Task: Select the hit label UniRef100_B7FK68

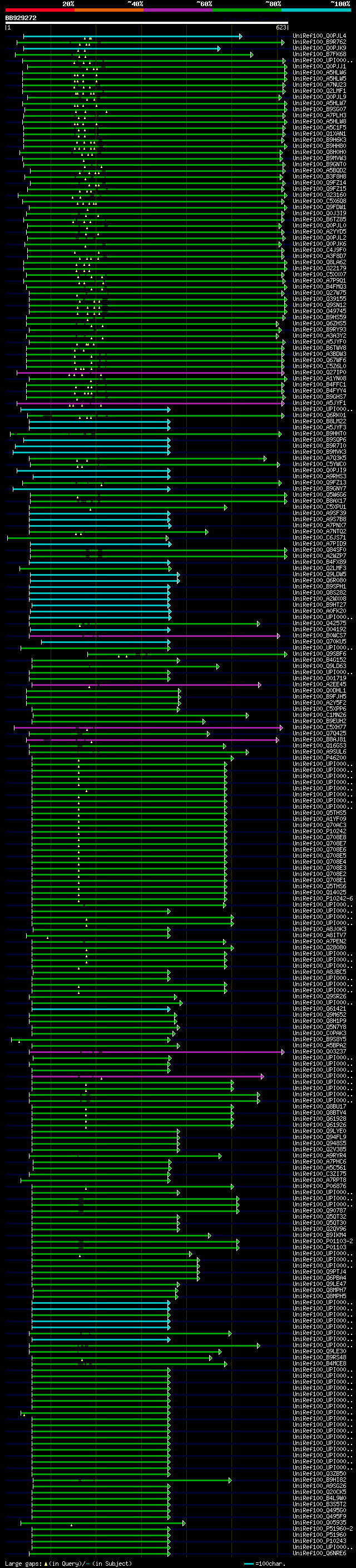Action: (319, 55)
